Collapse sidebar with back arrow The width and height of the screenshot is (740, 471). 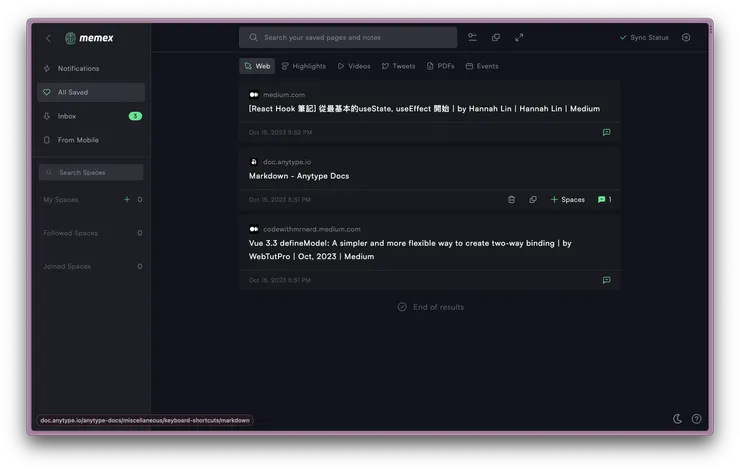(49, 38)
